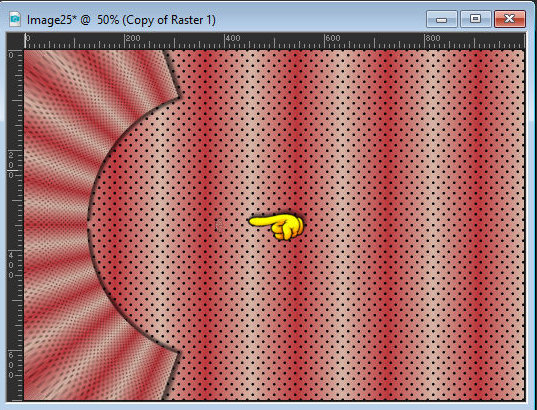Click the 400 mark on vertical ruler

click(11, 265)
